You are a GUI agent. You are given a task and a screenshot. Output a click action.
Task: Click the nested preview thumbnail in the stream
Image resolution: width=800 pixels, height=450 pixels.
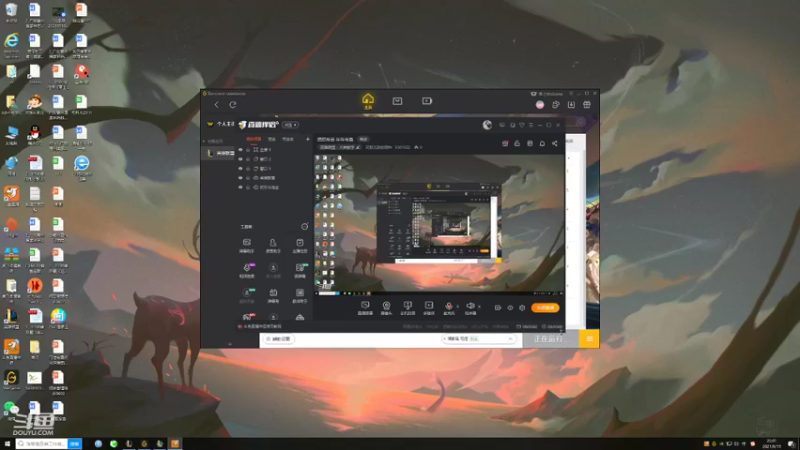[439, 223]
